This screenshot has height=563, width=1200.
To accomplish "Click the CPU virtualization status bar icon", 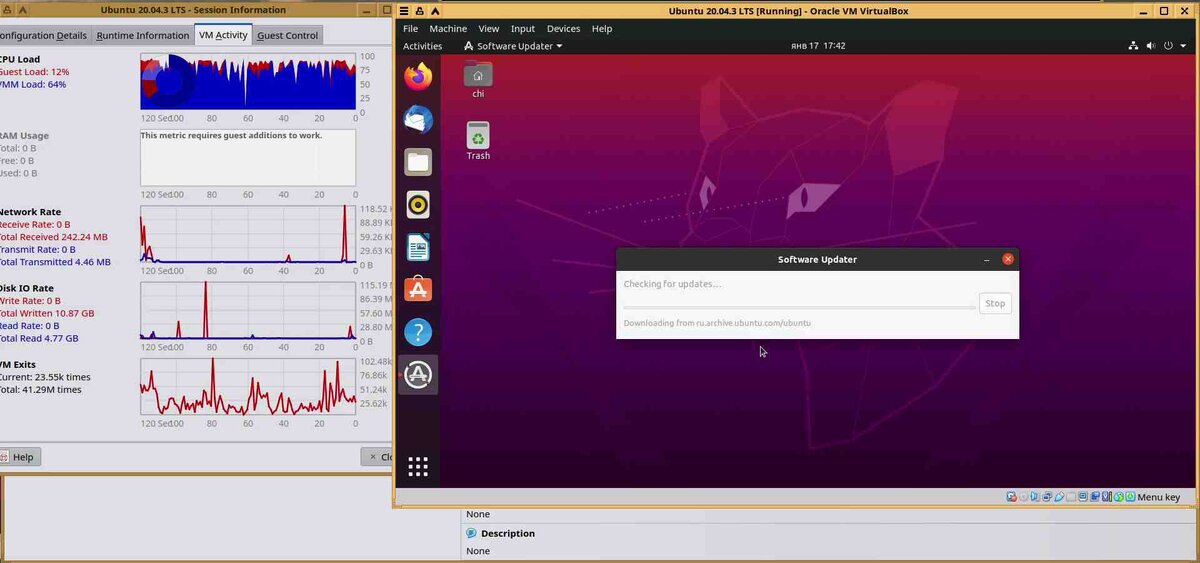I will click(1106, 497).
